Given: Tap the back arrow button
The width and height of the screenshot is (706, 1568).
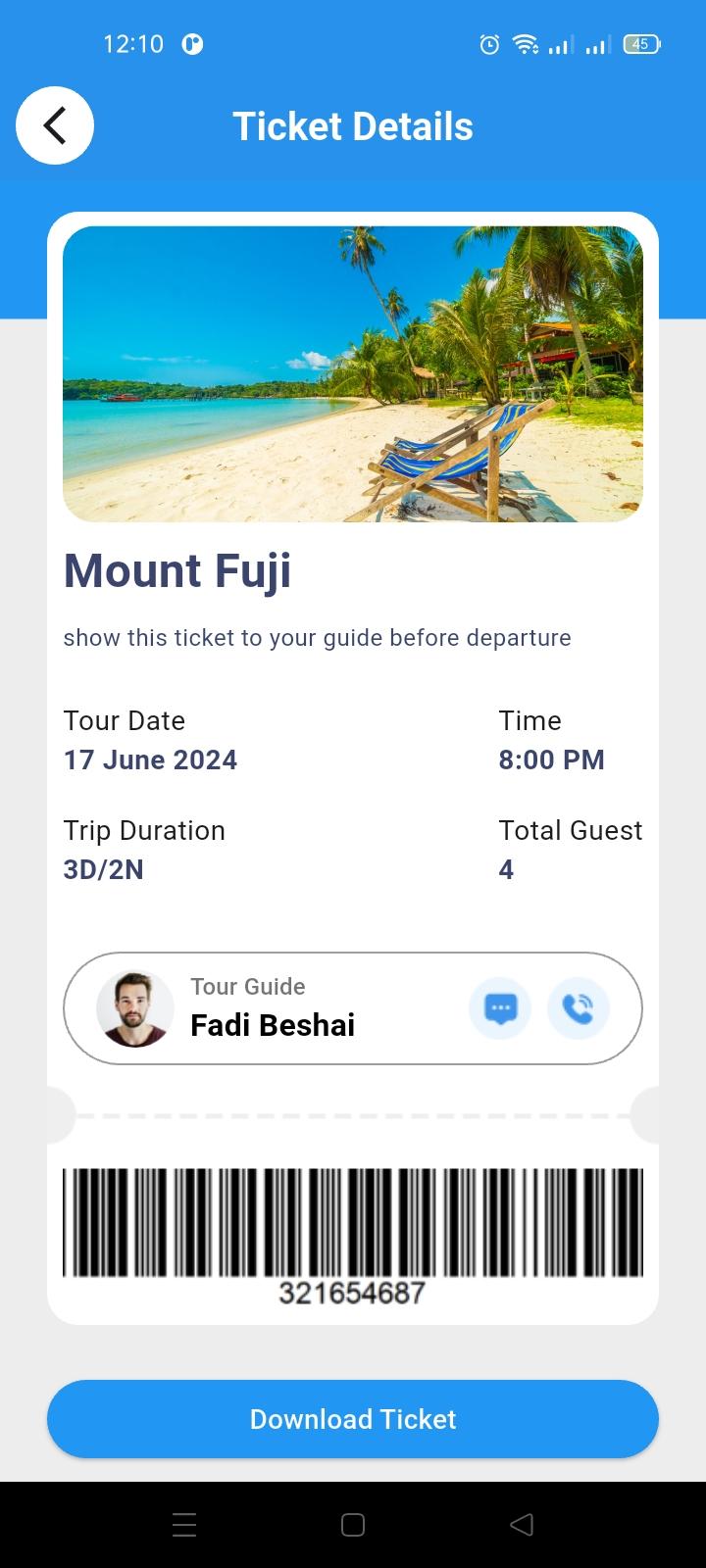Looking at the screenshot, I should (x=55, y=125).
